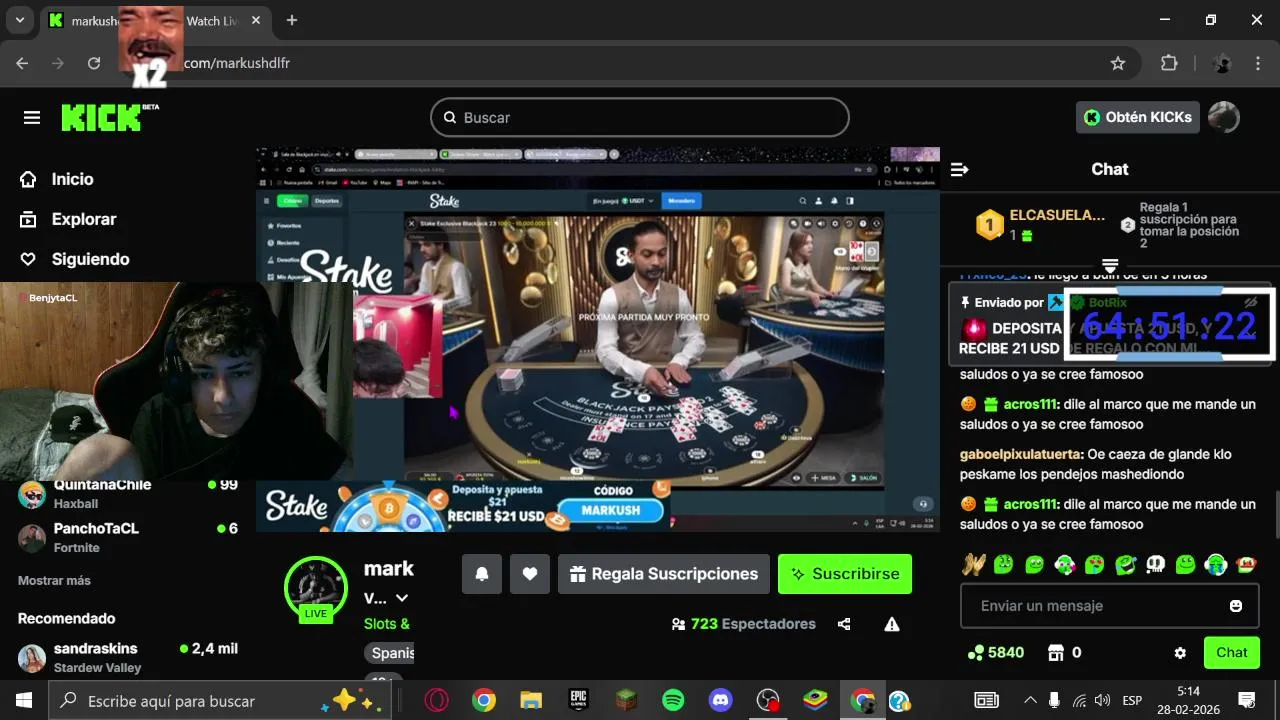Screen dimensions: 1280x720
Task: Open a new browser tab
Action: [x=292, y=20]
